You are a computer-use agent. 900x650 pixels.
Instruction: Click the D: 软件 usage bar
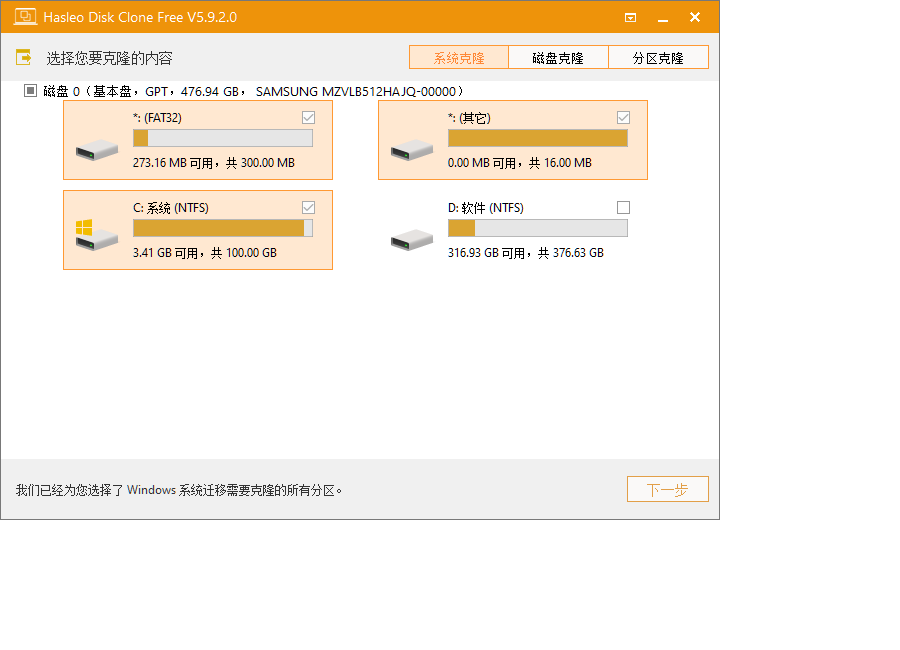(538, 228)
